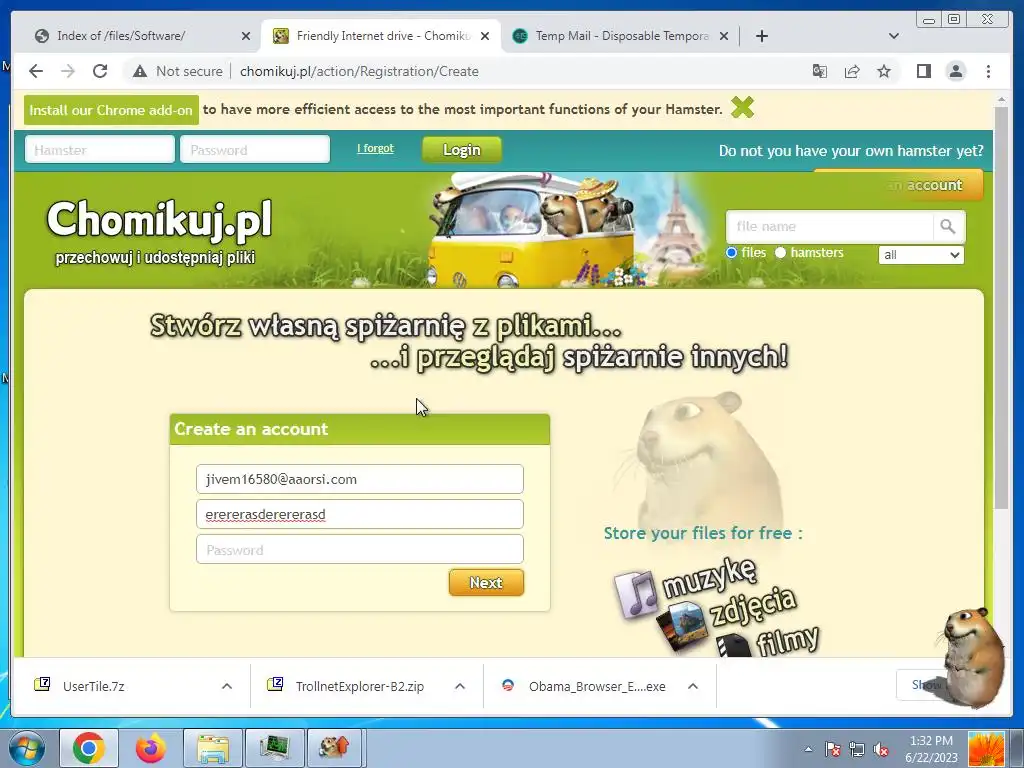1024x768 pixels.
Task: Select the hamsters search radio button
Action: click(780, 253)
